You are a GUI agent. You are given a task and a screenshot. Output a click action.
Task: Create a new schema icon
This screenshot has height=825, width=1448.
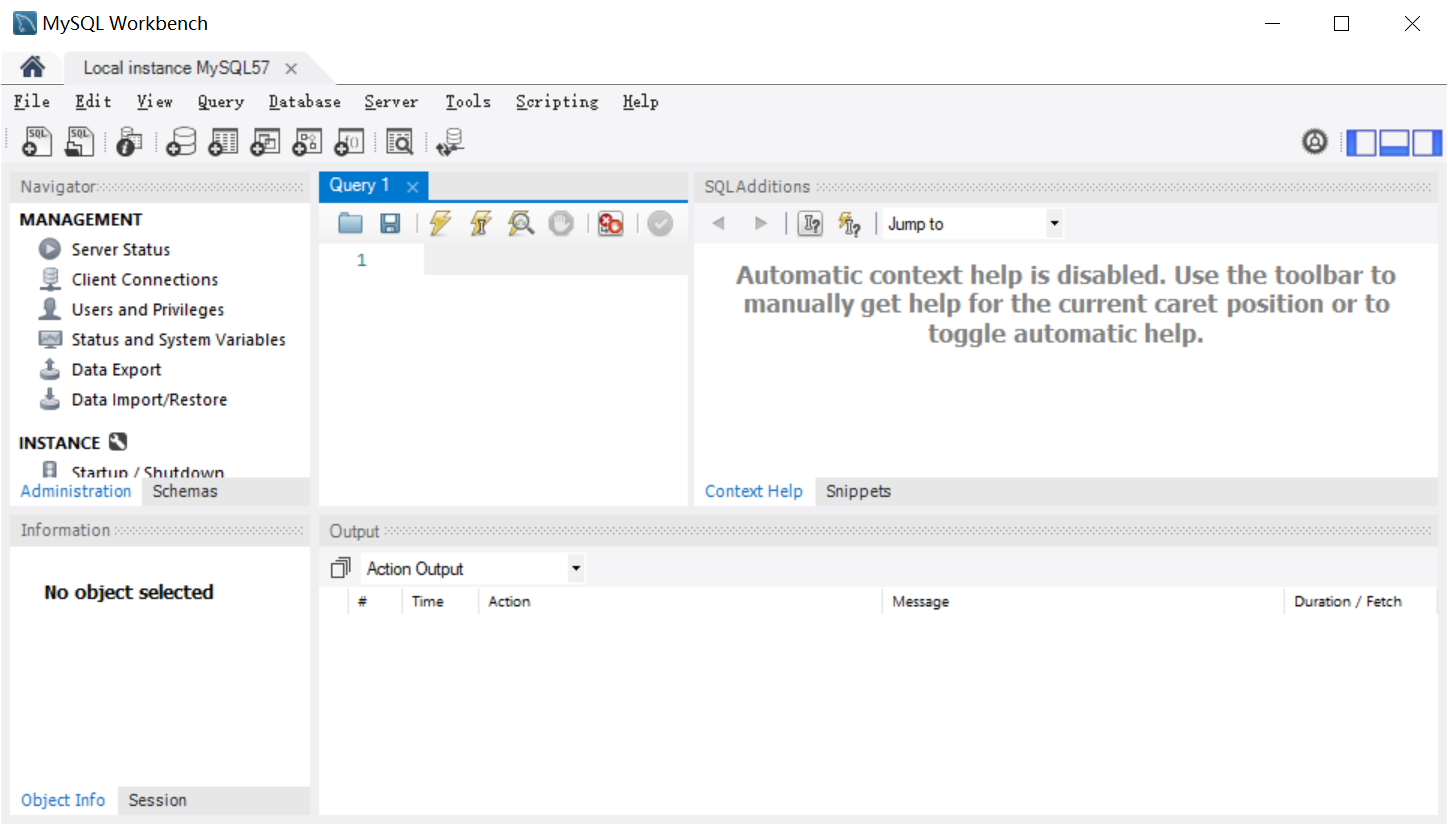(x=181, y=142)
